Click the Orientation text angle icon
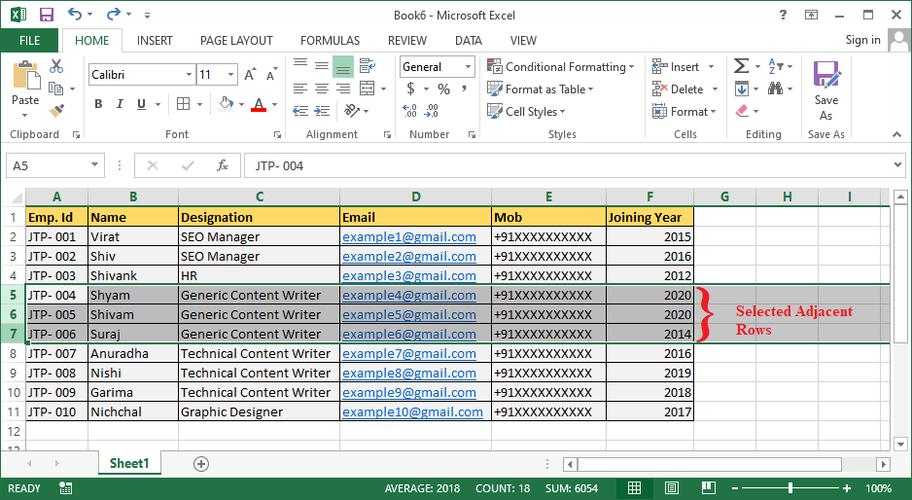The image size is (912, 500). (352, 110)
